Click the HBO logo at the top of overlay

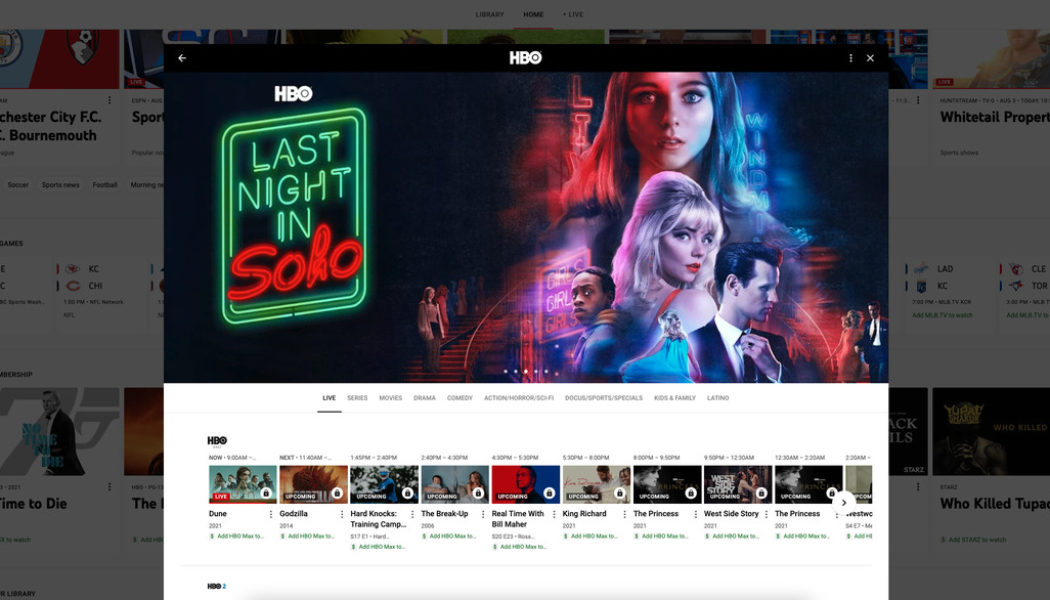pyautogui.click(x=527, y=58)
